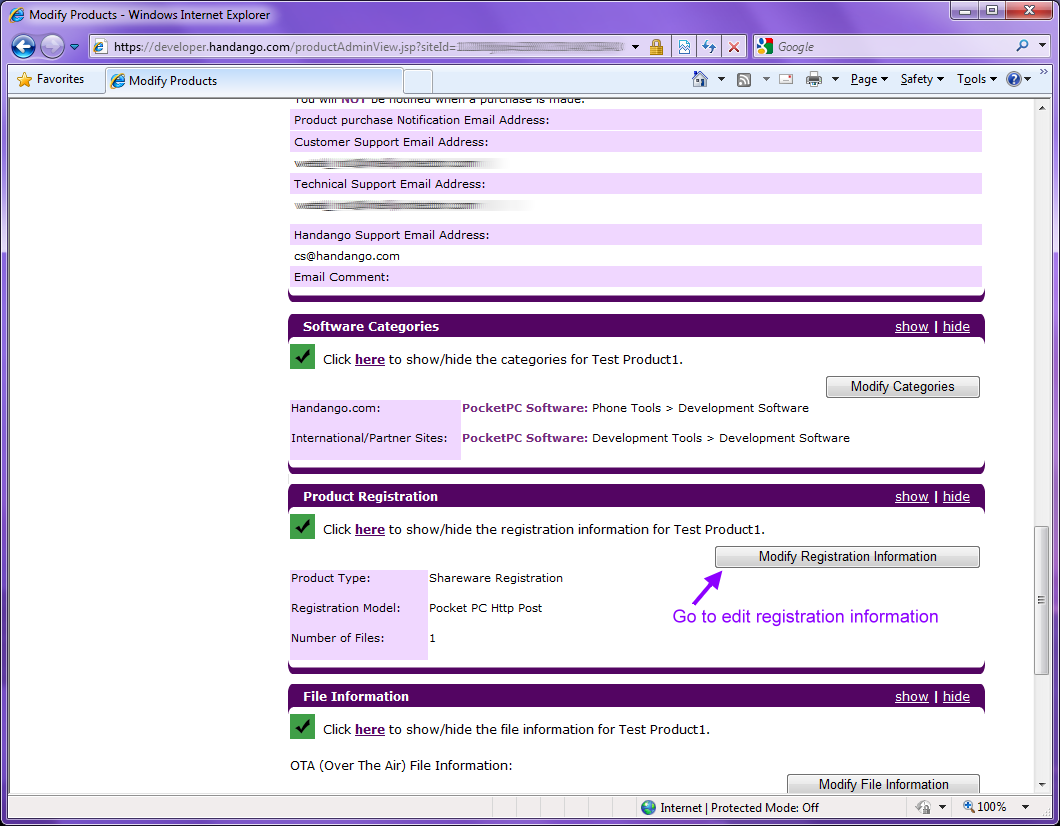Click the search magnifier icon
The width and height of the screenshot is (1060, 826).
tap(1022, 46)
